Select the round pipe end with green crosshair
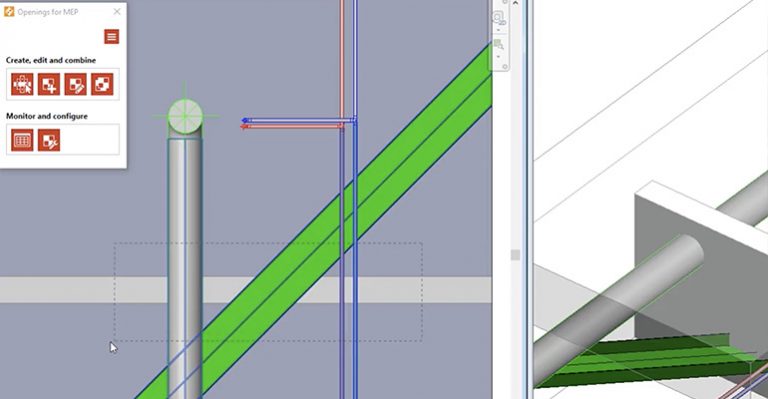The width and height of the screenshot is (768, 399). pyautogui.click(x=185, y=117)
